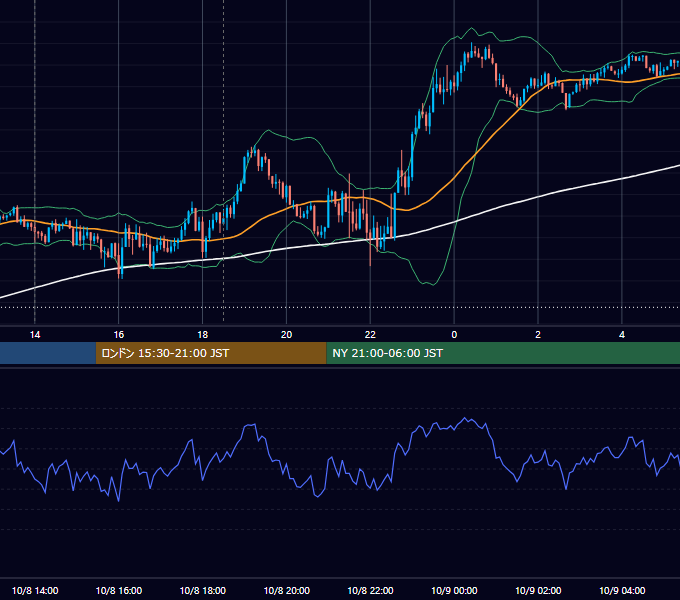Screen dimensions: 680x600
Task: Click the 10/8 18:00 date label
Action: click(203, 590)
